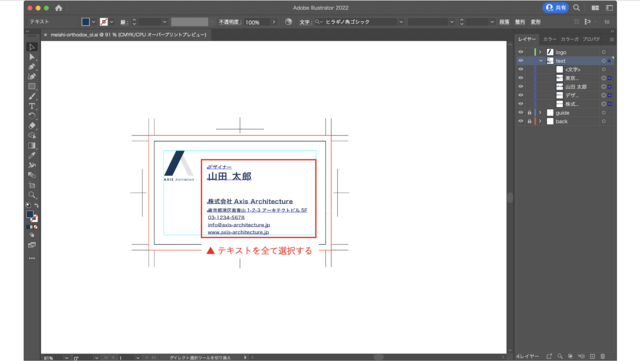This screenshot has width=640, height=361.
Task: Select the Eraser tool
Action: (32, 126)
